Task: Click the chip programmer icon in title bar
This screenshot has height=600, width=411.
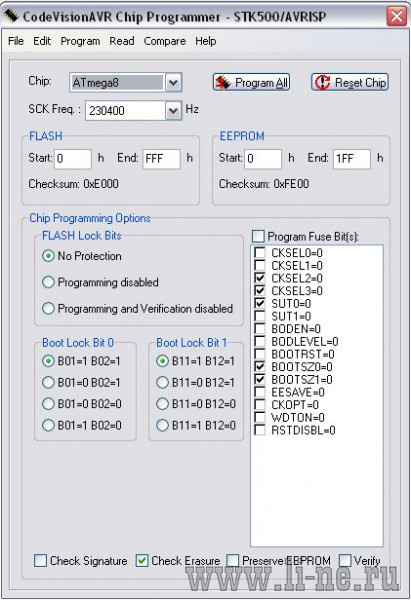Action: tap(11, 16)
